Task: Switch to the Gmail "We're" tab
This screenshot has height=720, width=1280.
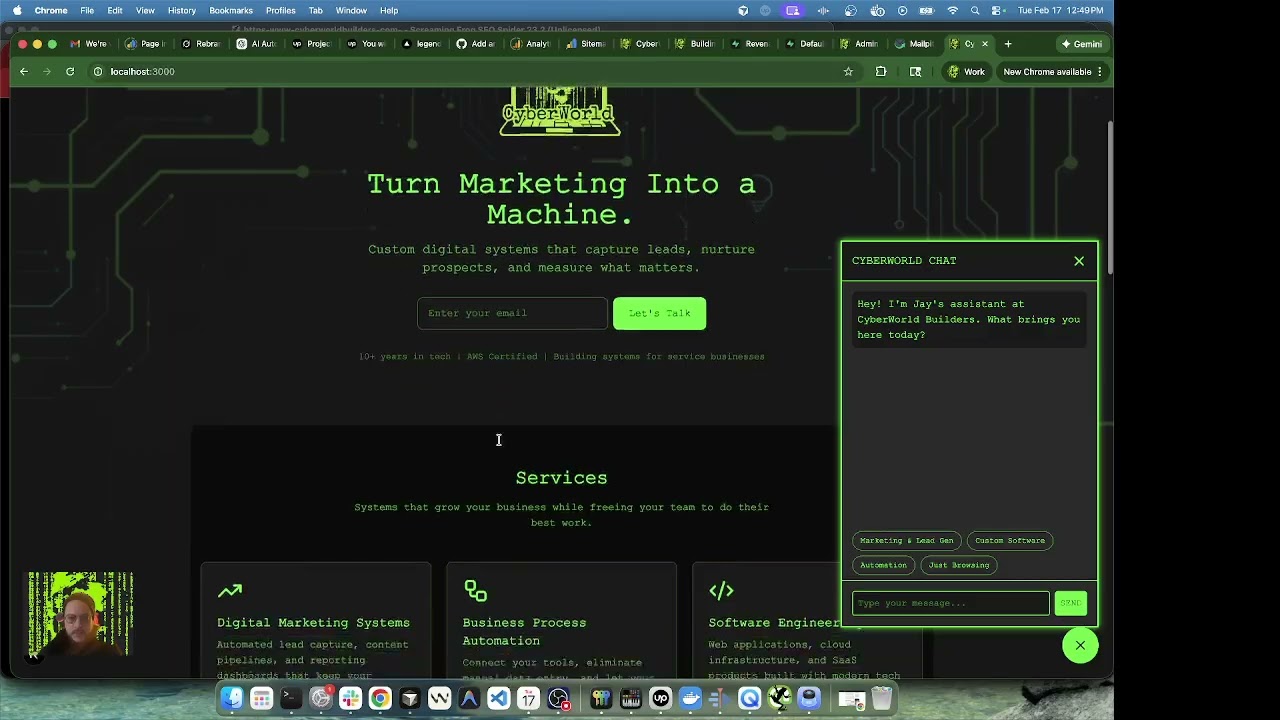Action: (x=89, y=44)
